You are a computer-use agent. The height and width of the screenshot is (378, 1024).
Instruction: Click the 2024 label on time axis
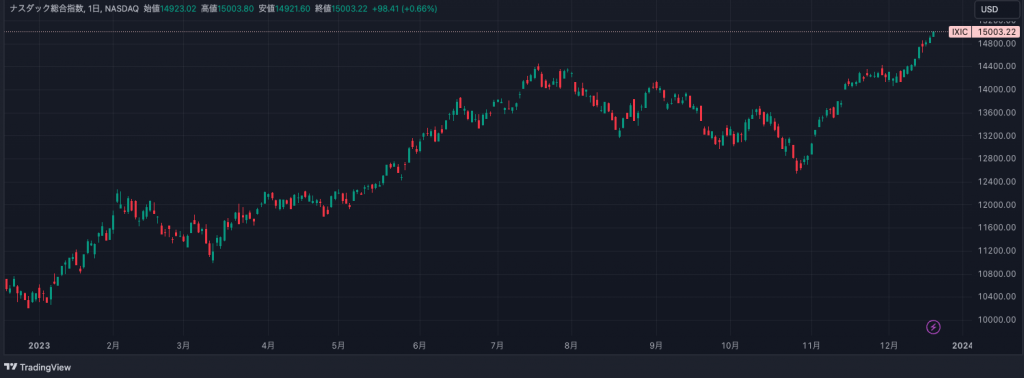[x=961, y=345]
